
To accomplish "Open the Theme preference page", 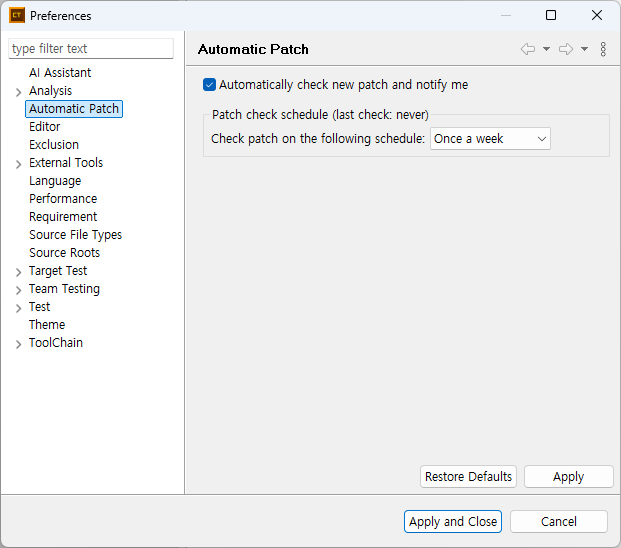I will point(47,325).
